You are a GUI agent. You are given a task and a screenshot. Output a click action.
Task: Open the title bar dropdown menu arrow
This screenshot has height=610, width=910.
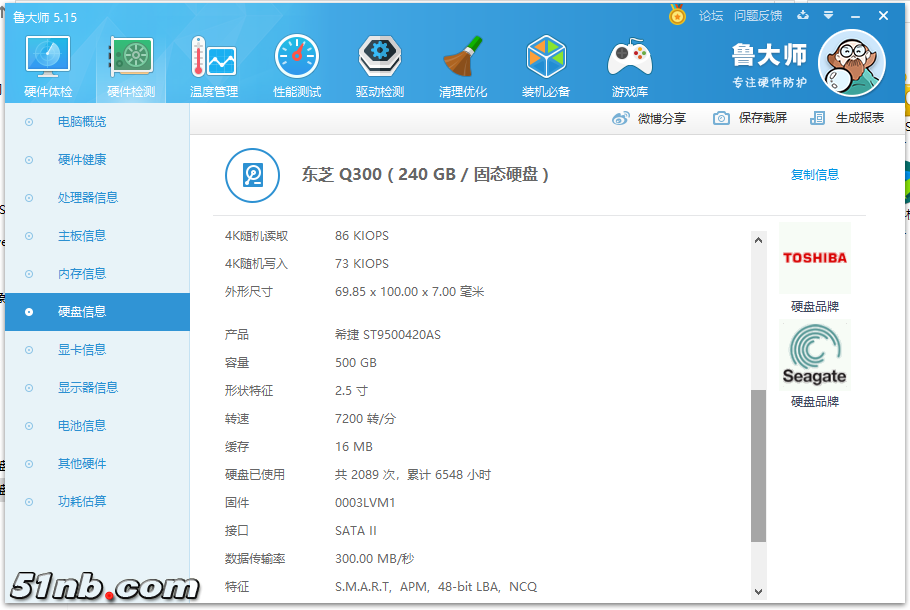(x=828, y=16)
